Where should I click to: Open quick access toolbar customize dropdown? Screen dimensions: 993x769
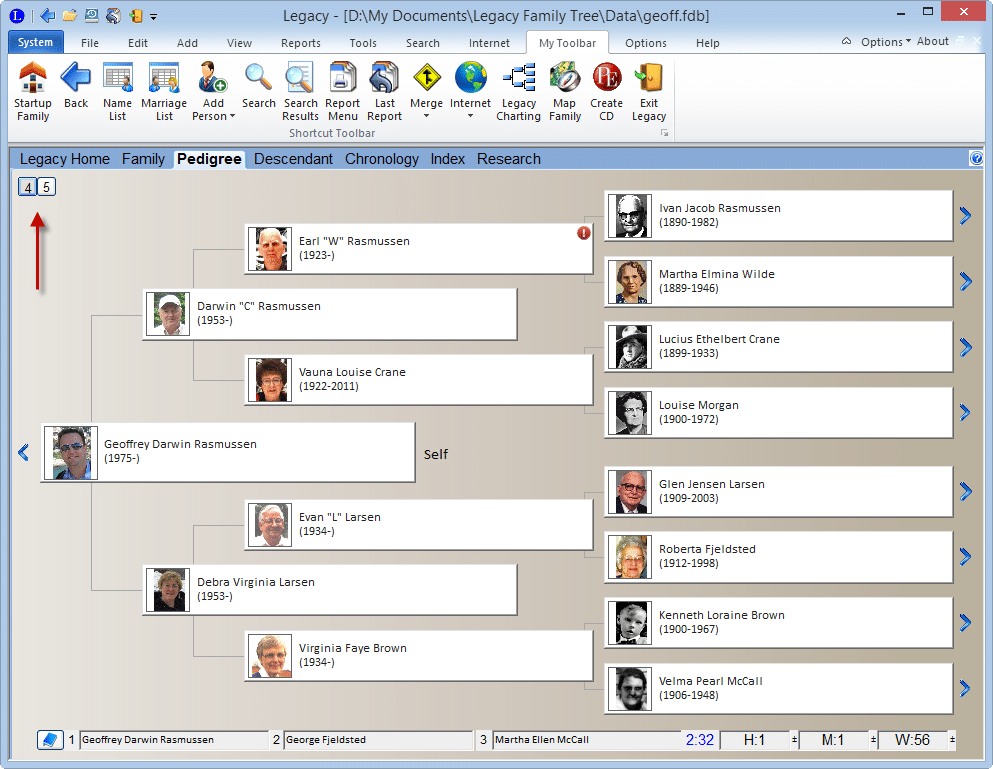click(154, 16)
